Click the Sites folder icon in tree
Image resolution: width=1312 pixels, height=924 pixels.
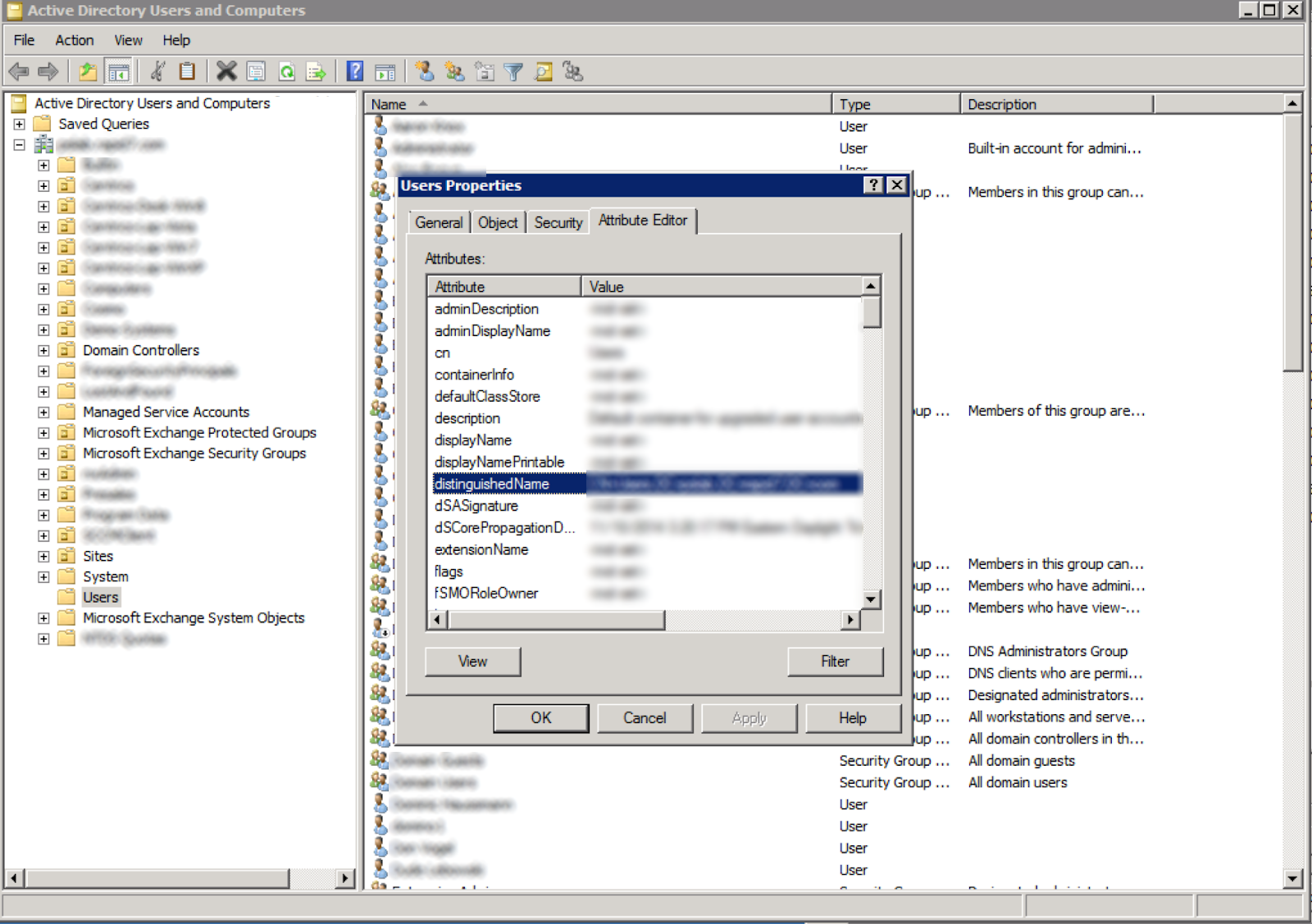pos(66,556)
